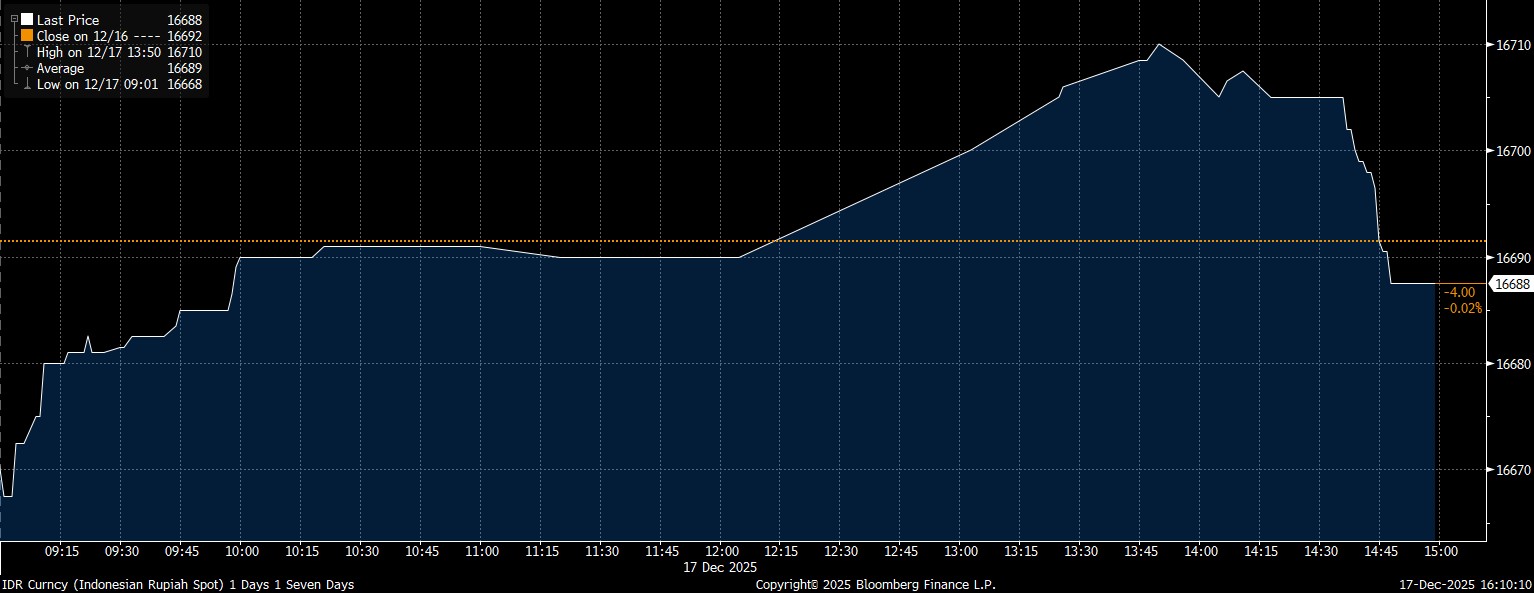Select the Average legend entry
The width and height of the screenshot is (1534, 593).
(60, 68)
